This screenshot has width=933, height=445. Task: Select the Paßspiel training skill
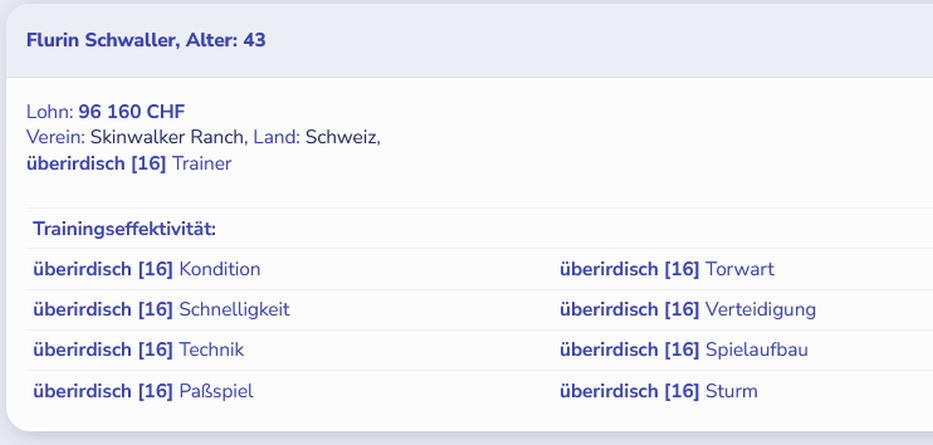(x=216, y=391)
